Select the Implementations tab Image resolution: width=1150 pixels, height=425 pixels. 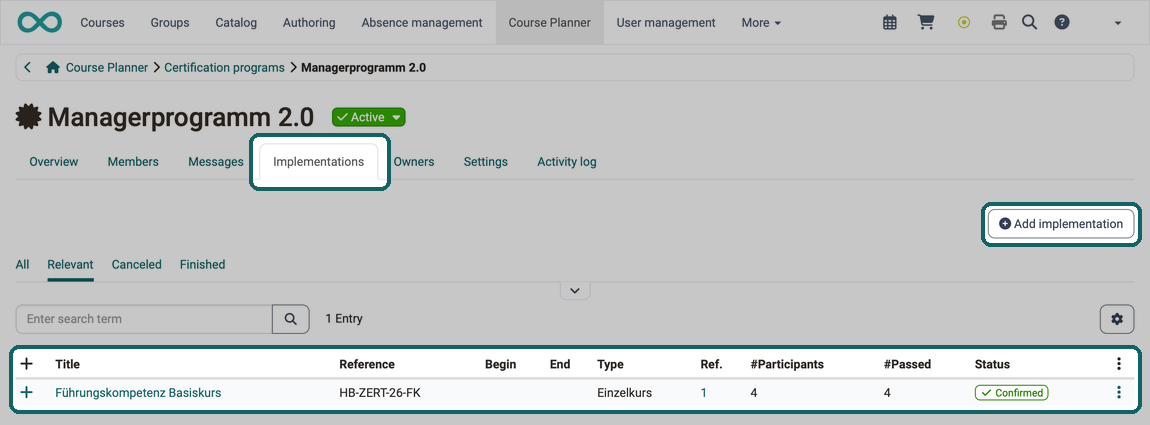pyautogui.click(x=318, y=161)
